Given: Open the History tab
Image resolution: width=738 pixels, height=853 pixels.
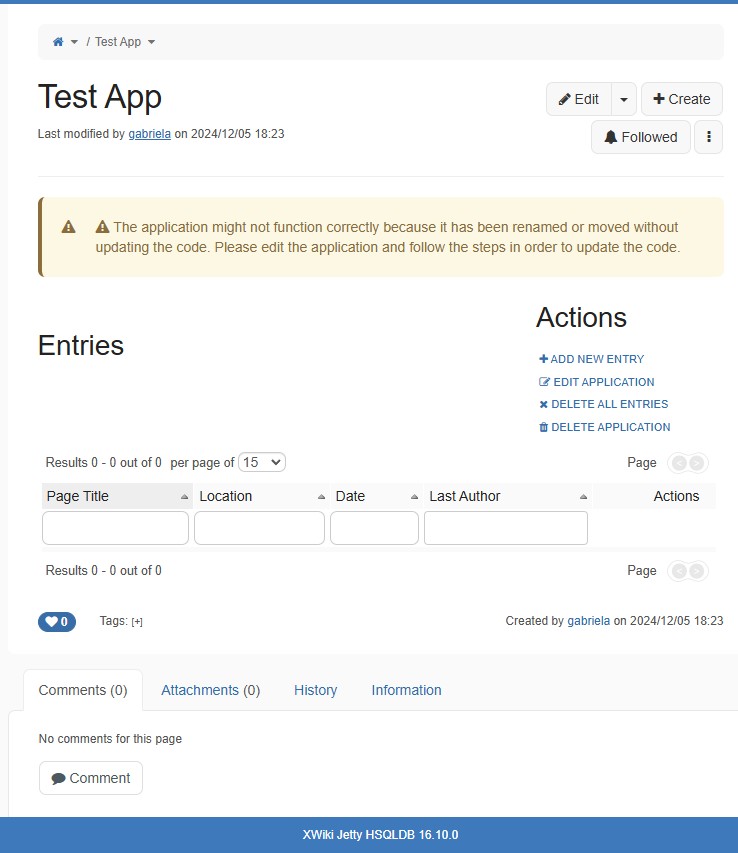Looking at the screenshot, I should [315, 690].
